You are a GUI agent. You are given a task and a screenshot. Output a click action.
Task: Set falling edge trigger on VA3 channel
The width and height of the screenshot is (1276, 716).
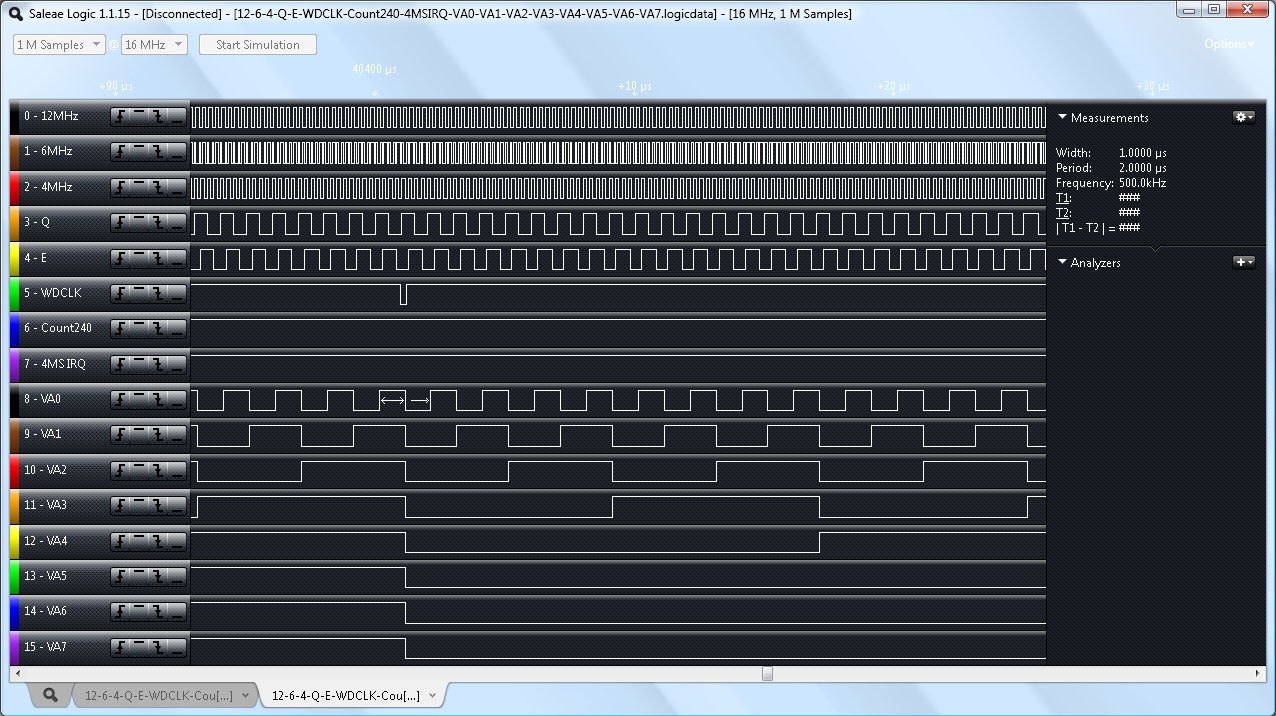coord(158,505)
